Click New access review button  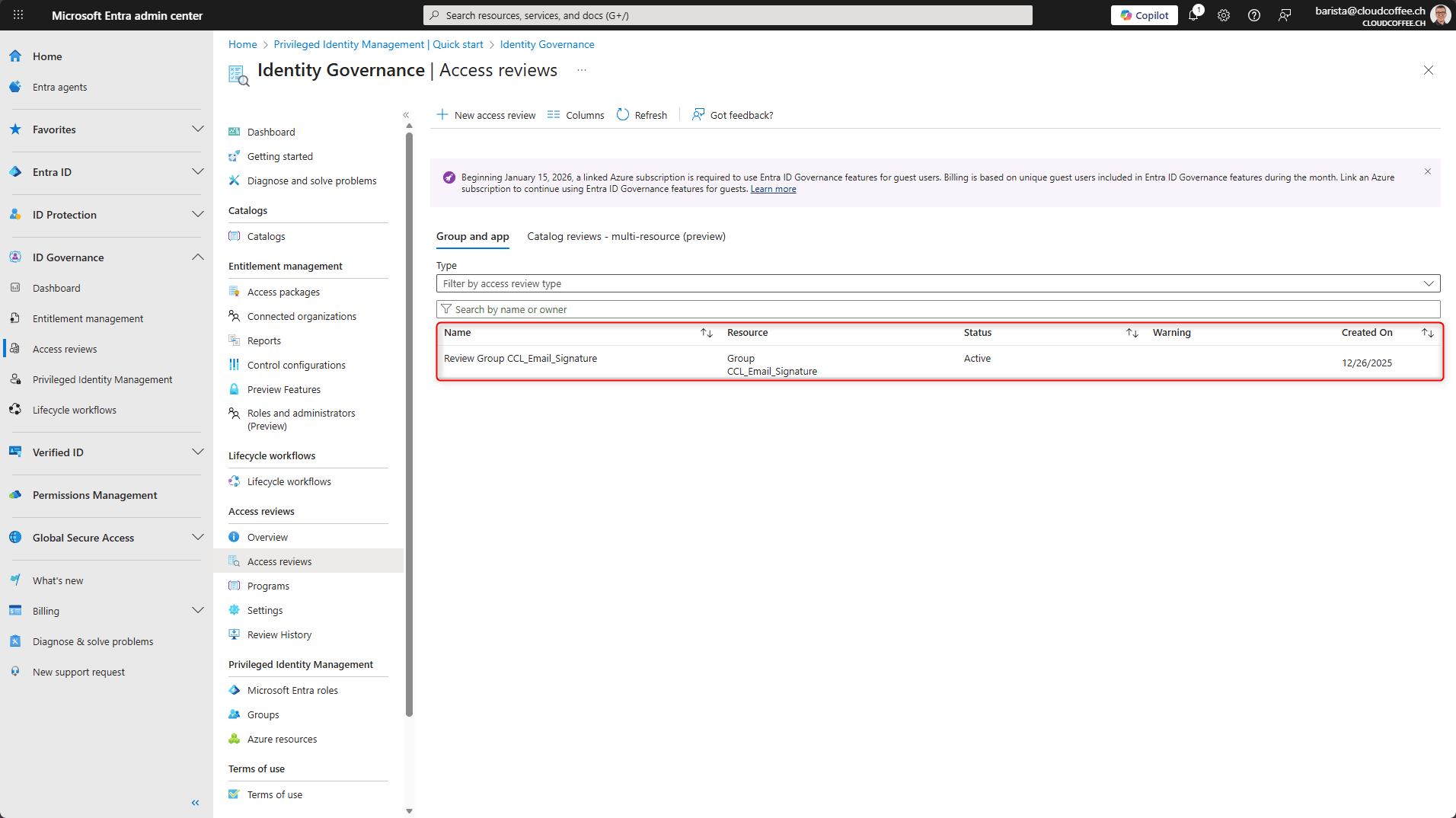(486, 115)
